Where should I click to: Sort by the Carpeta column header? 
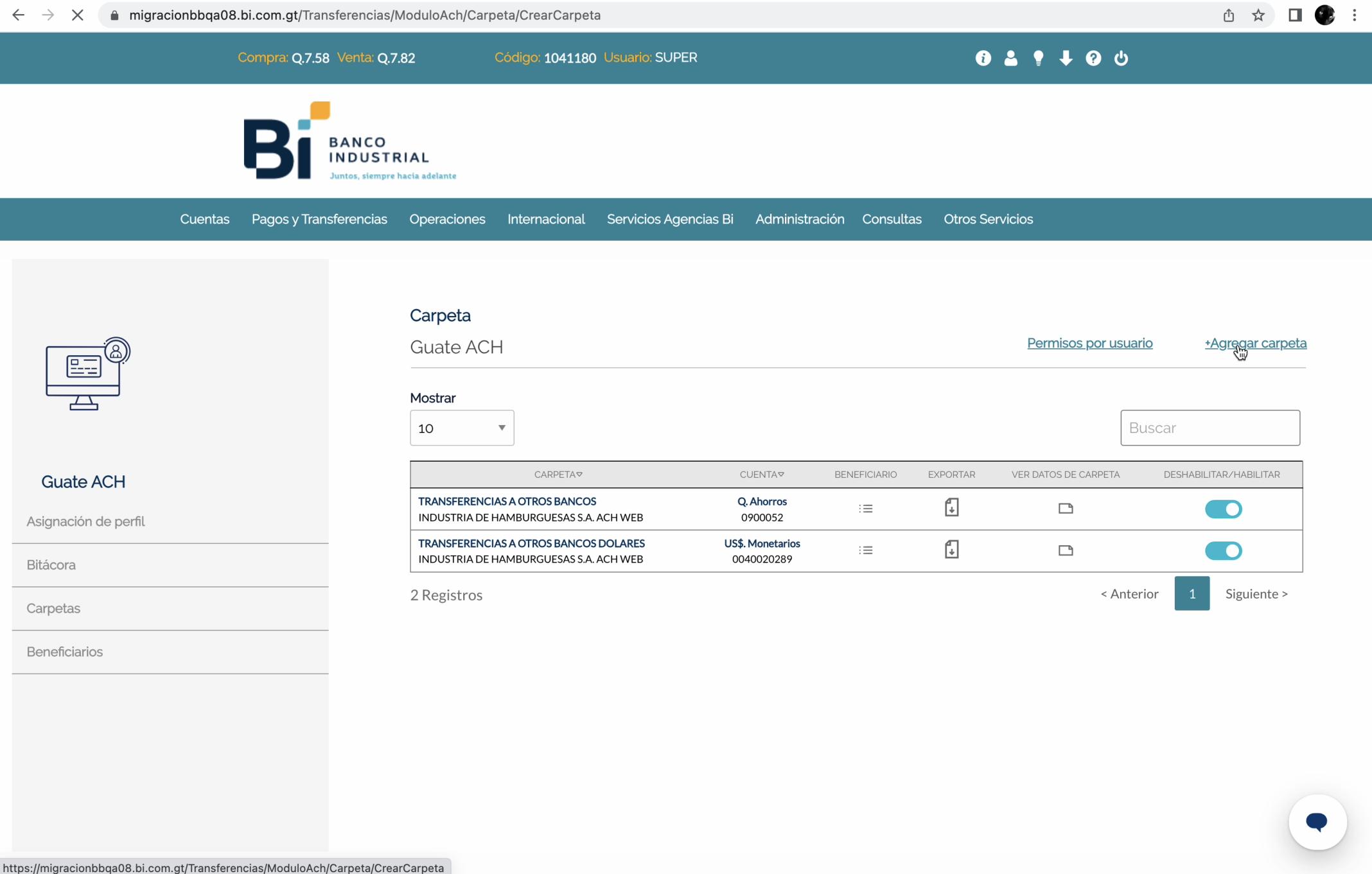tap(558, 475)
